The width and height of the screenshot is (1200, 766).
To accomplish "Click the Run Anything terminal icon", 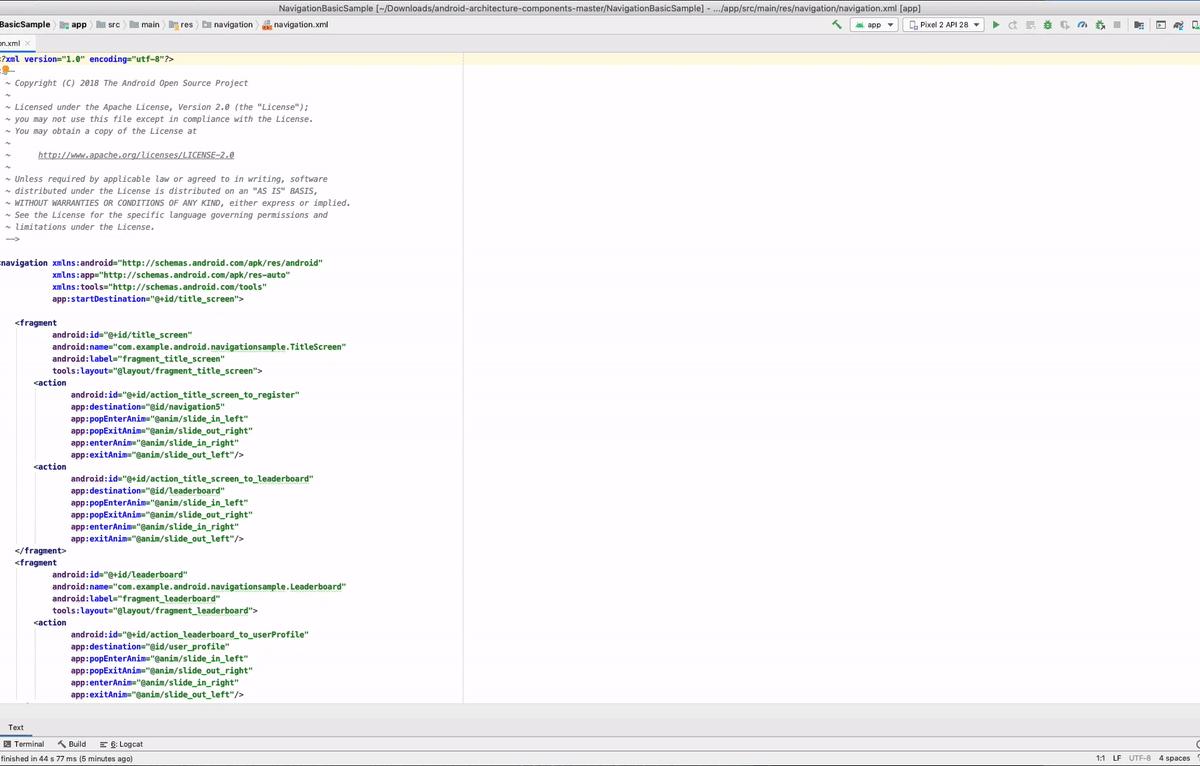I will 1161,24.
